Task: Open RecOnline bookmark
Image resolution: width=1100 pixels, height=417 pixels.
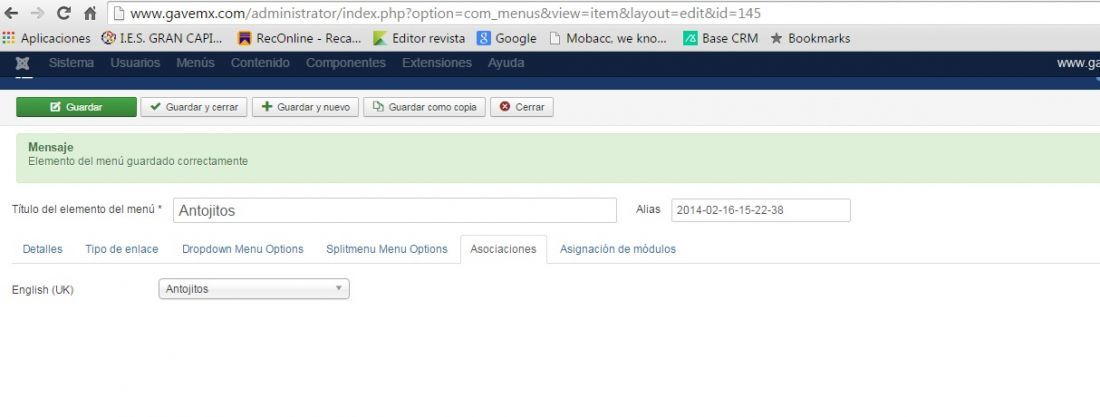Action: click(x=300, y=39)
